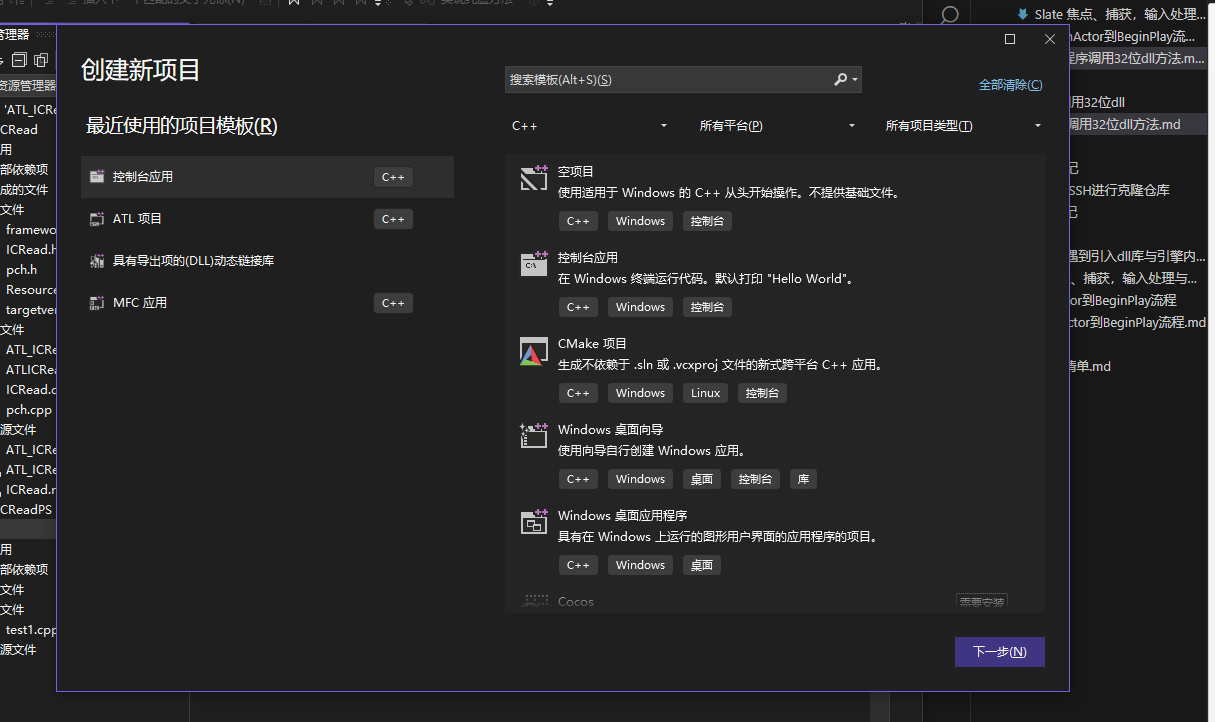Click the MFC 应用 template icon
Image resolution: width=1215 pixels, height=722 pixels.
click(x=97, y=303)
